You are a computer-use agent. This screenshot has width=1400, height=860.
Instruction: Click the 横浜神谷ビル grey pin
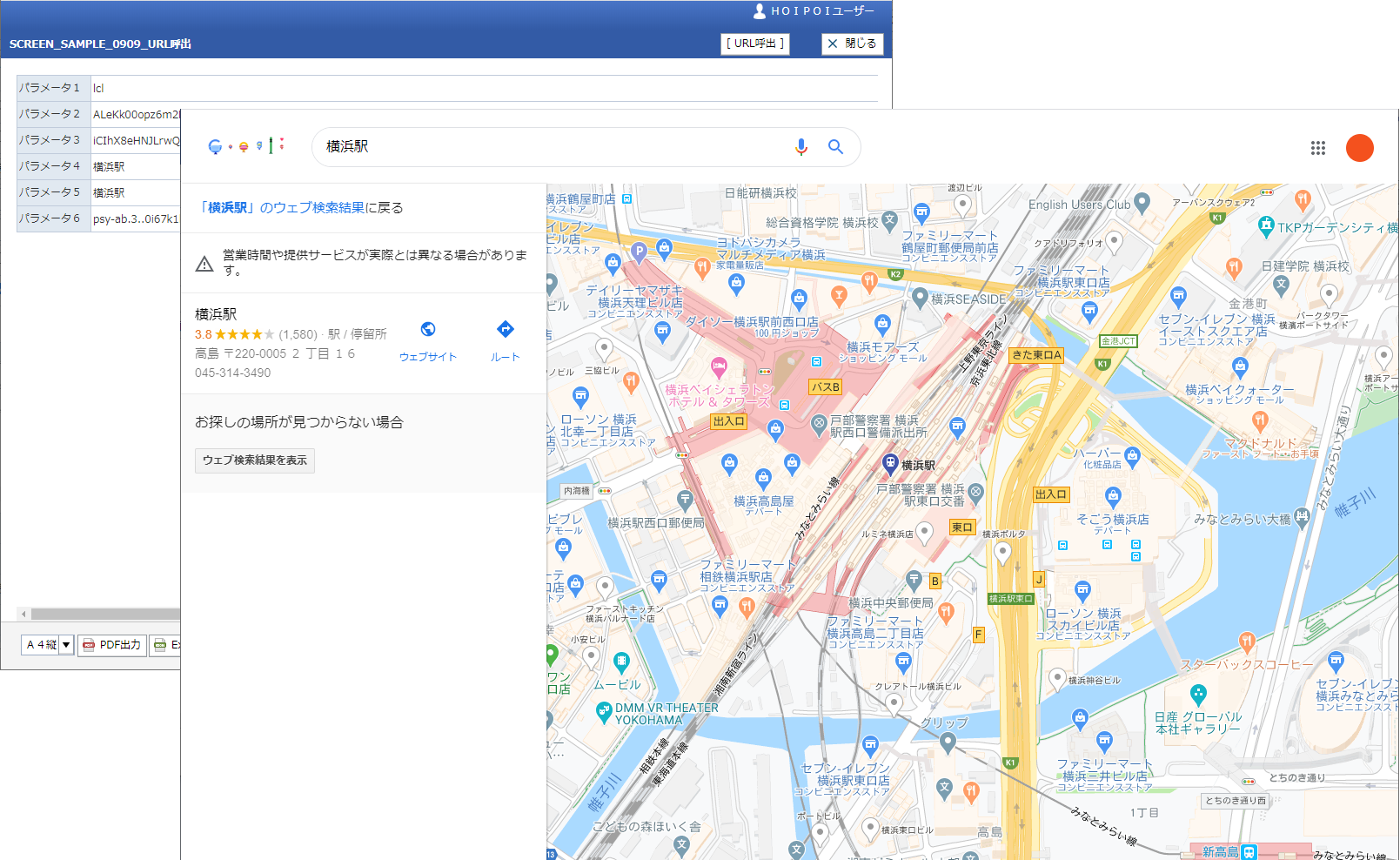tap(1057, 678)
